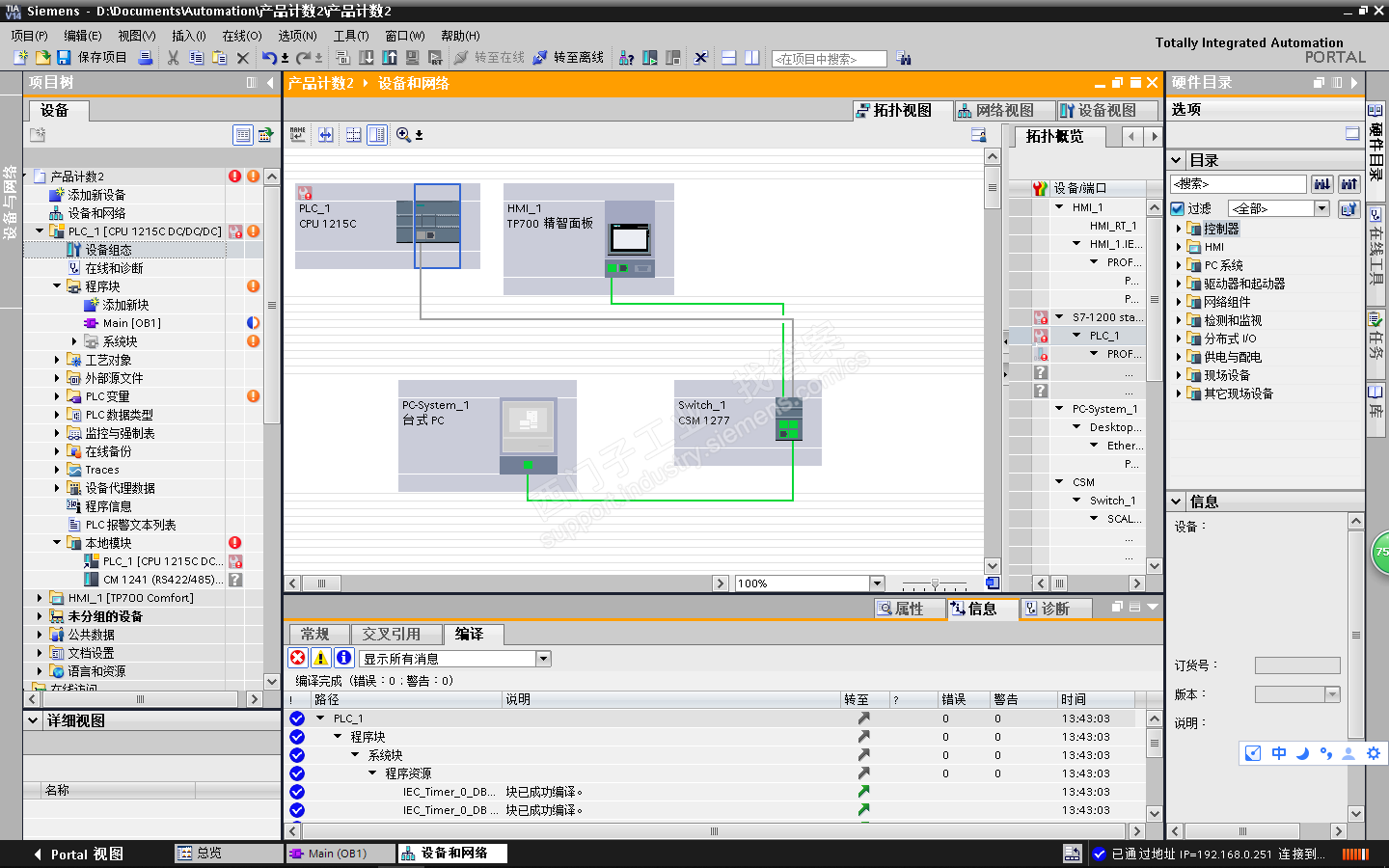Split editor space vertically
This screenshot has height=868, width=1389.
click(x=752, y=58)
